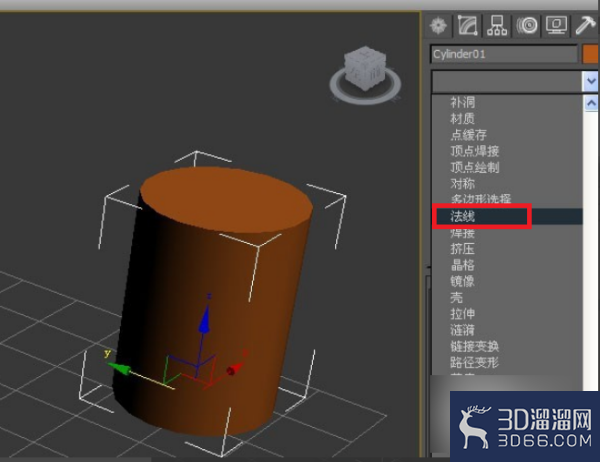Open the Modify panel tab

pyautogui.click(x=467, y=26)
